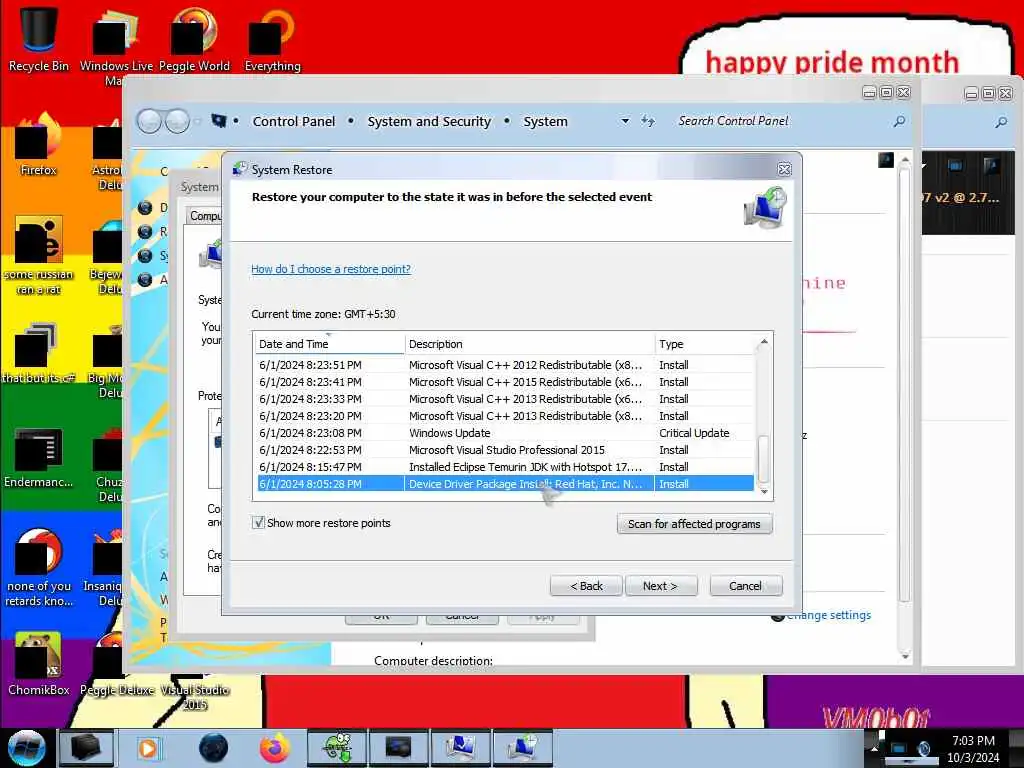Select restore point at 8:23:51 PM
This screenshot has height=768, width=1024.
(x=504, y=365)
